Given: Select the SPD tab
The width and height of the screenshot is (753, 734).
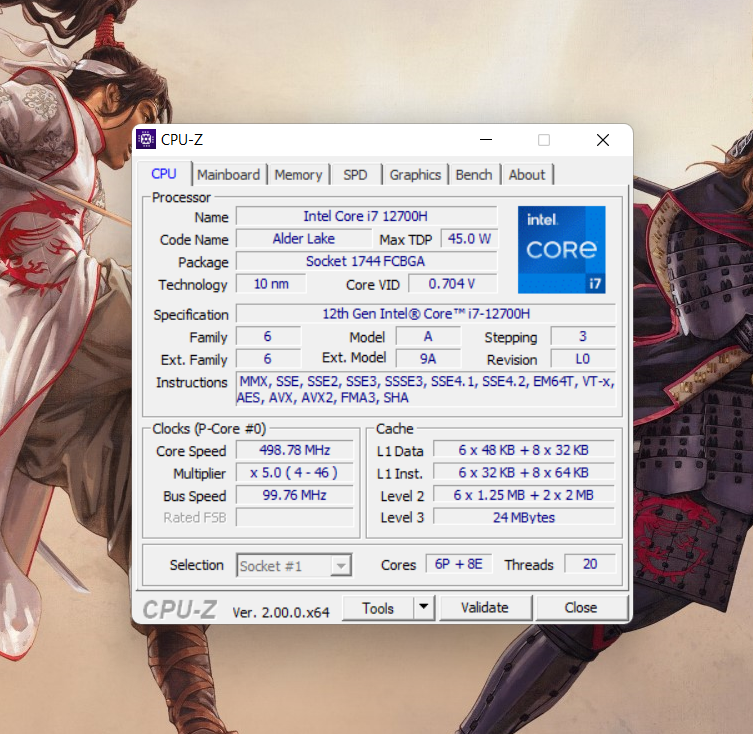Looking at the screenshot, I should click(x=355, y=175).
